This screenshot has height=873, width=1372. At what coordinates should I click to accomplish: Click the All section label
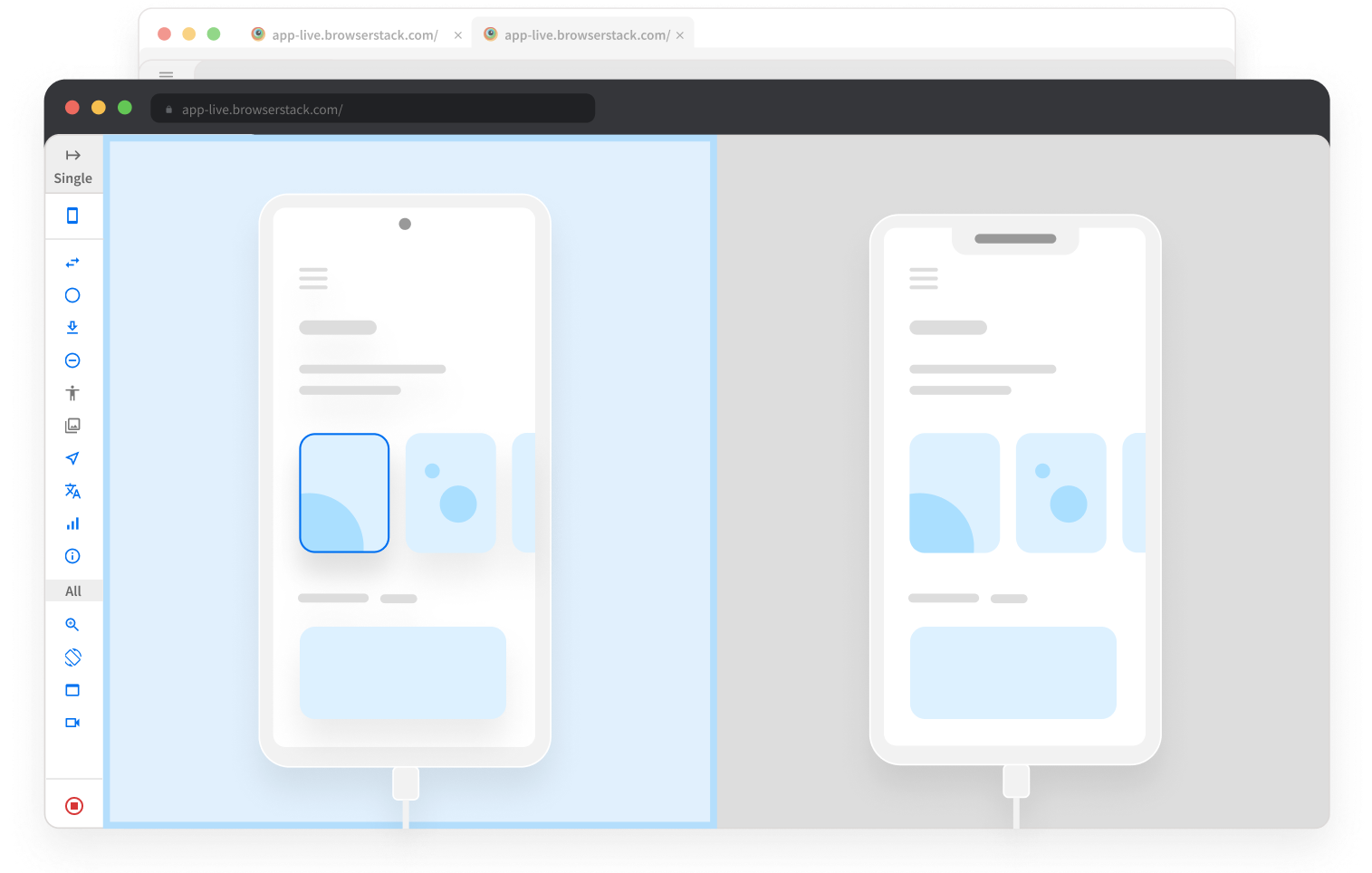point(73,591)
